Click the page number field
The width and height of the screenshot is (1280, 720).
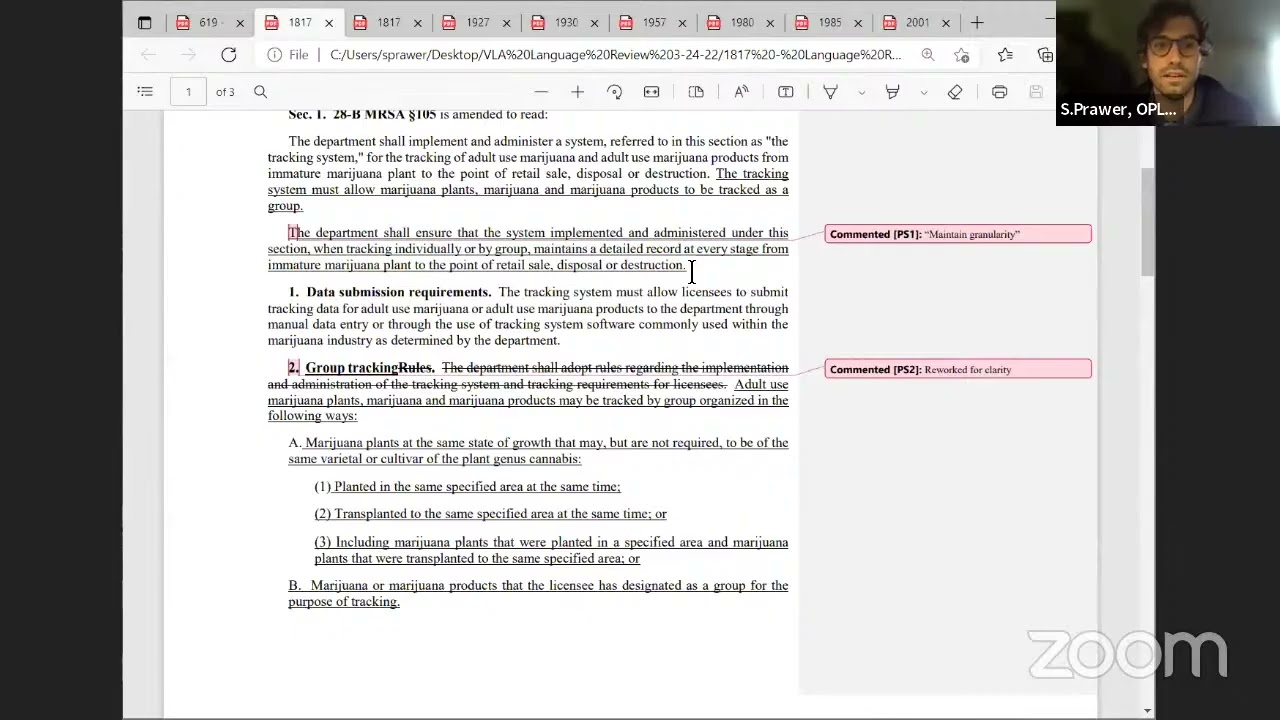pos(188,92)
